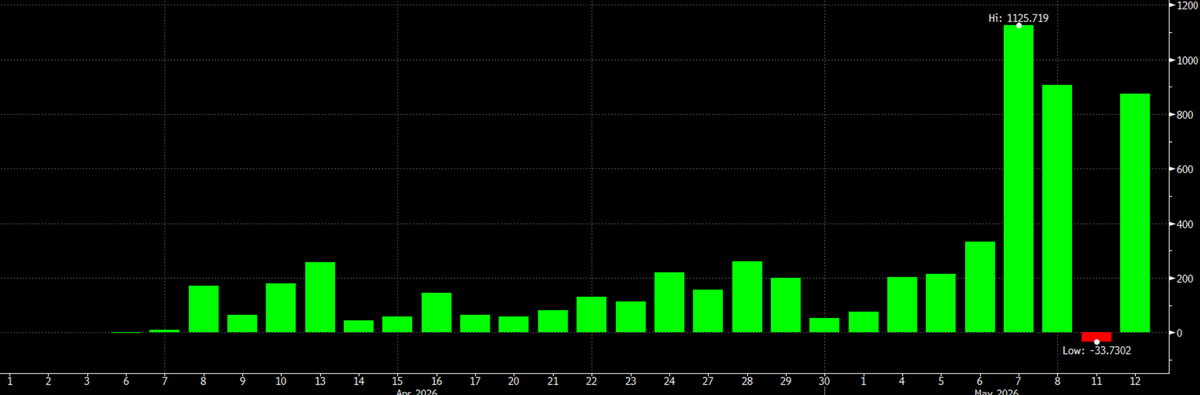The image size is (1200, 395).
Task: Select the x-axis date label 12
Action: tap(1135, 381)
